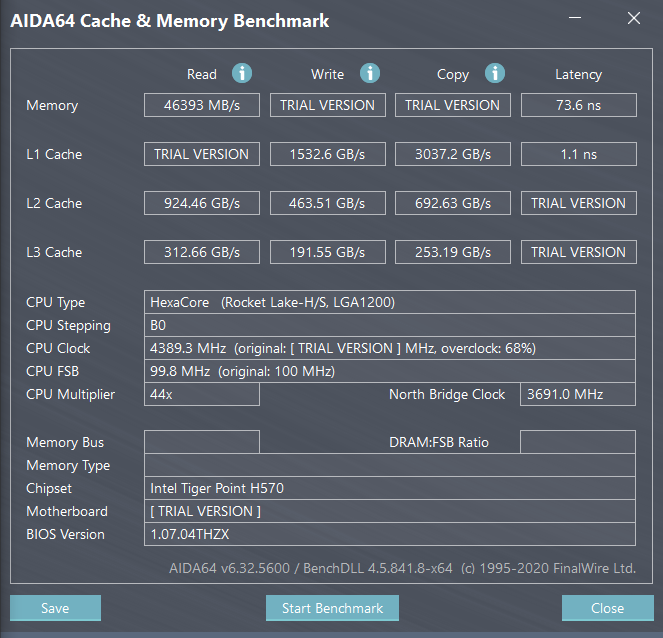Viewport: 663px width, 638px height.
Task: Click the CPU Type field HexaCore Rocket Lake
Action: (390, 302)
